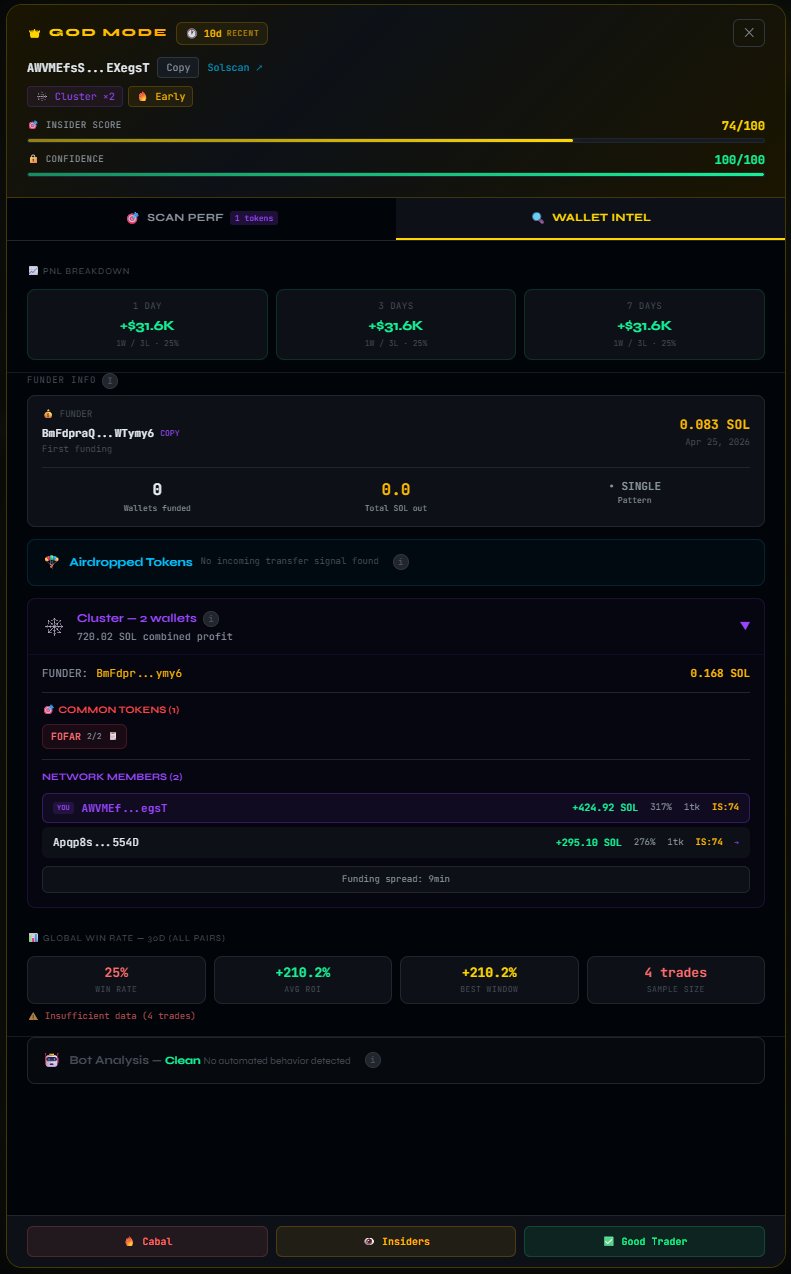
Task: Click the 1 tokens badge on Scan Perf
Action: click(254, 218)
